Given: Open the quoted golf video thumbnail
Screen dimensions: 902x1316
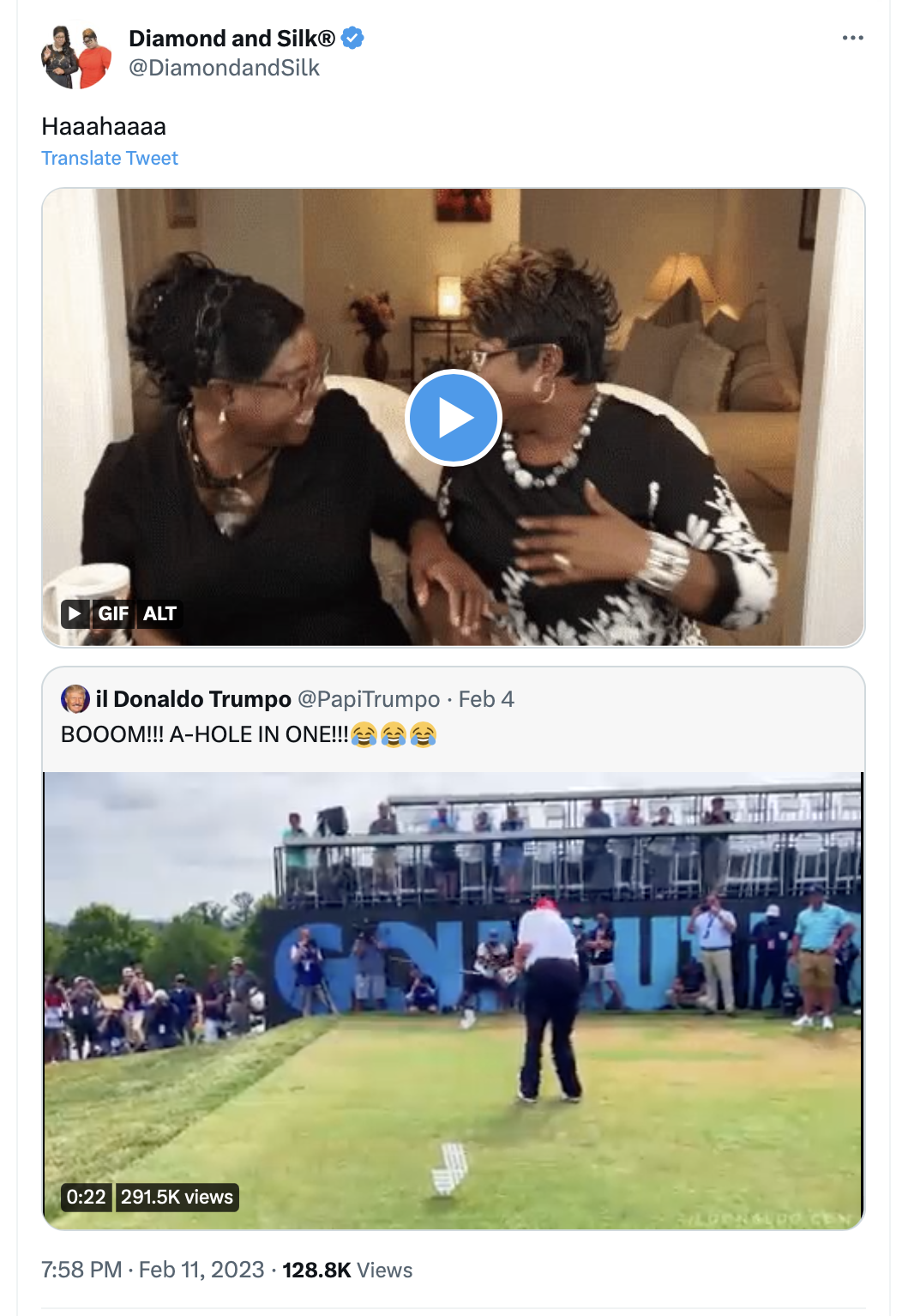Looking at the screenshot, I should pos(453,1000).
